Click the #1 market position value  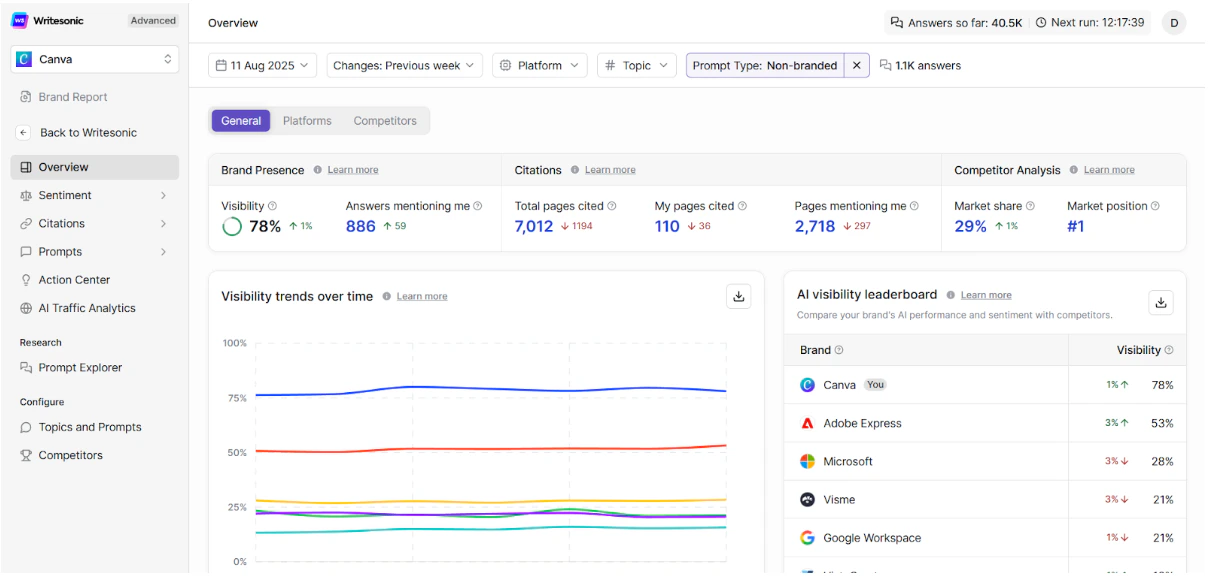tap(1076, 226)
